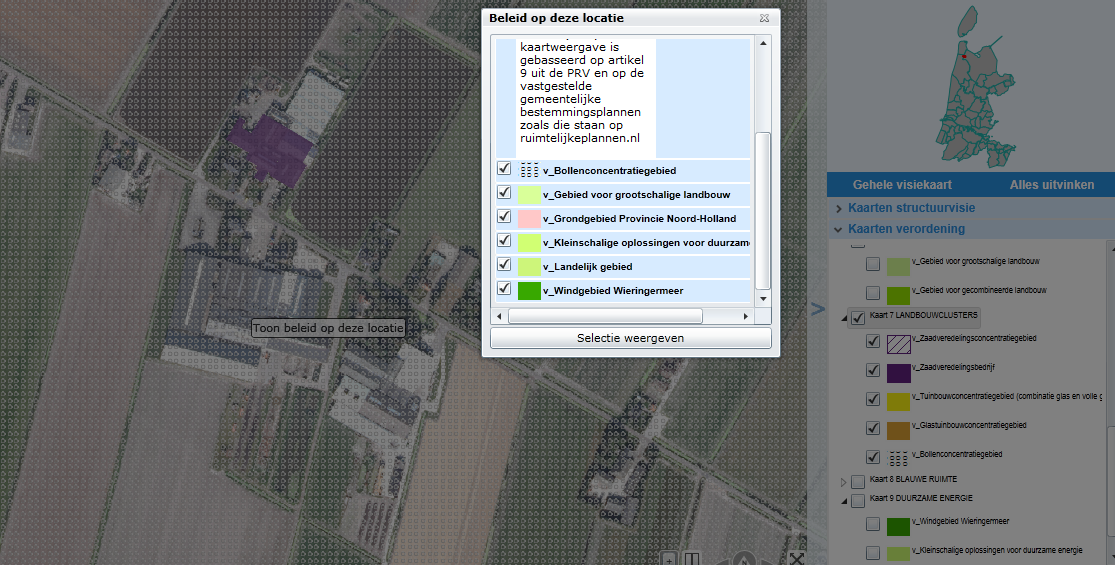The image size is (1115, 565).
Task: Click the hatched Zaadveredelingsconcentratiegebied legend icon
Action: click(898, 342)
